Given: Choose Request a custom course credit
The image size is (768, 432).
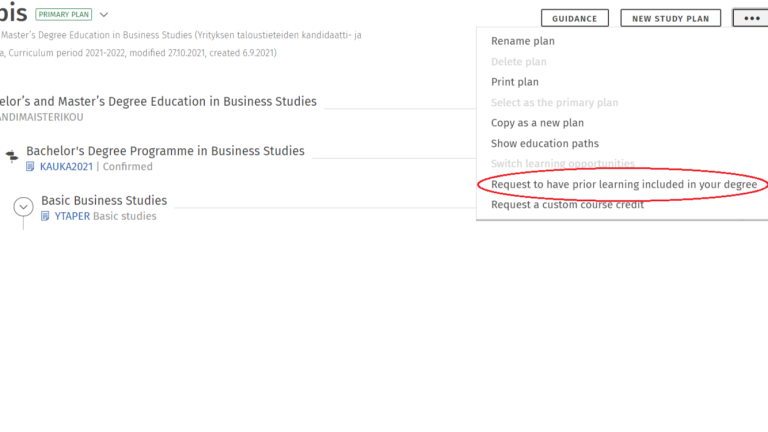Looking at the screenshot, I should pos(567,205).
